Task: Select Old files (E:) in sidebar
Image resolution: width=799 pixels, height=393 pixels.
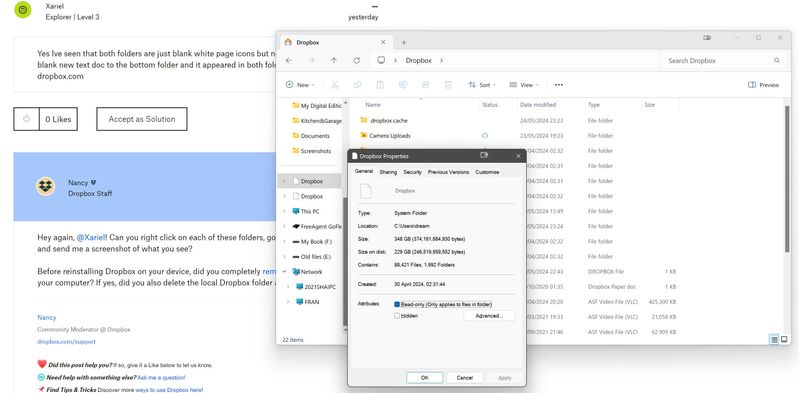Action: tap(311, 256)
